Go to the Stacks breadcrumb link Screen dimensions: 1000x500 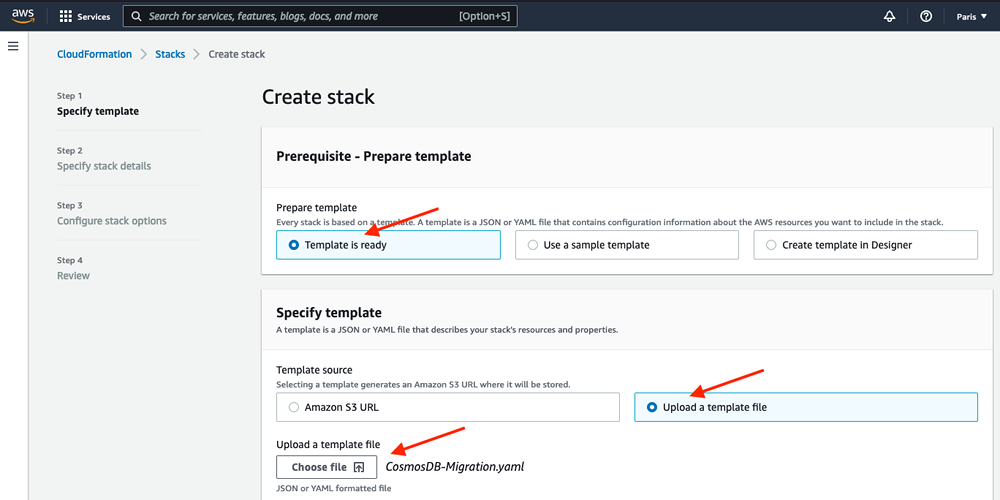tap(170, 54)
